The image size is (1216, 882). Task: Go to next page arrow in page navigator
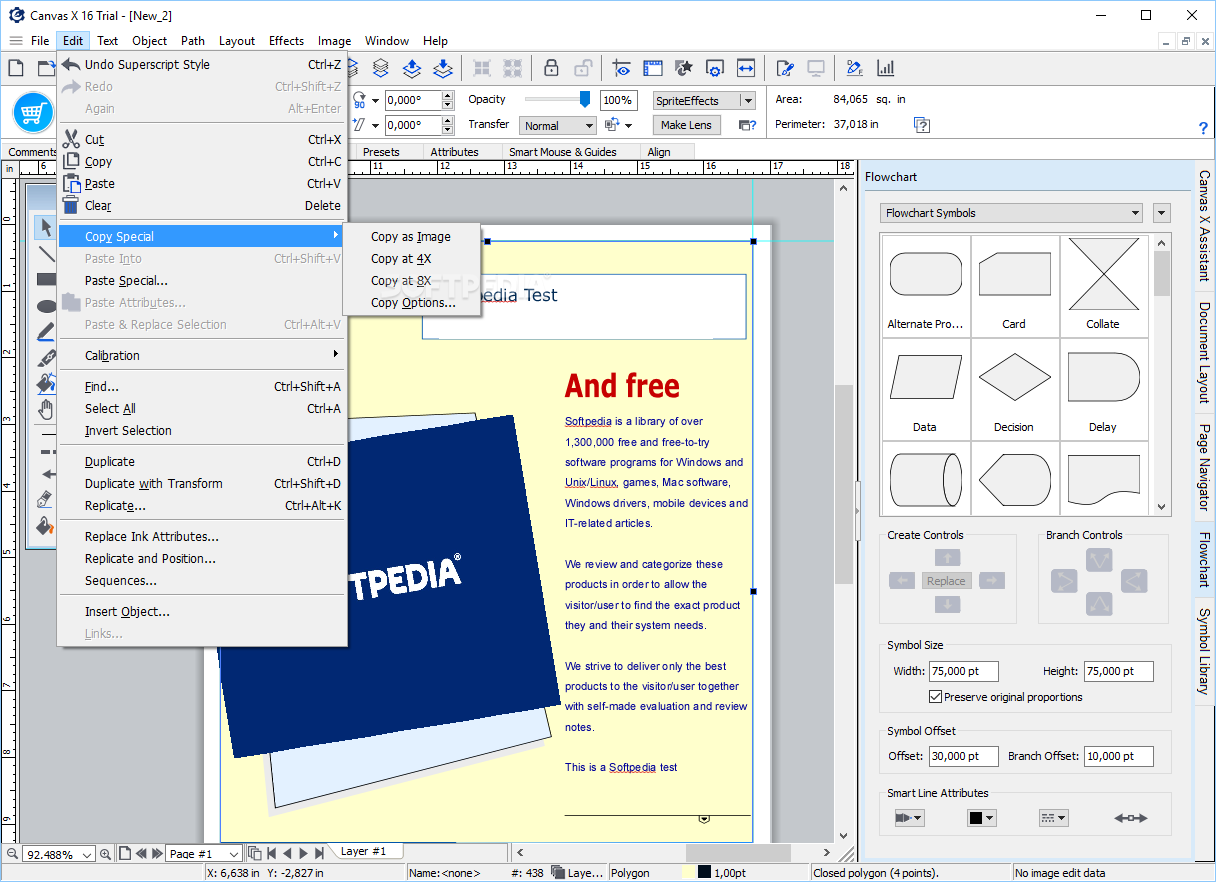click(x=156, y=854)
